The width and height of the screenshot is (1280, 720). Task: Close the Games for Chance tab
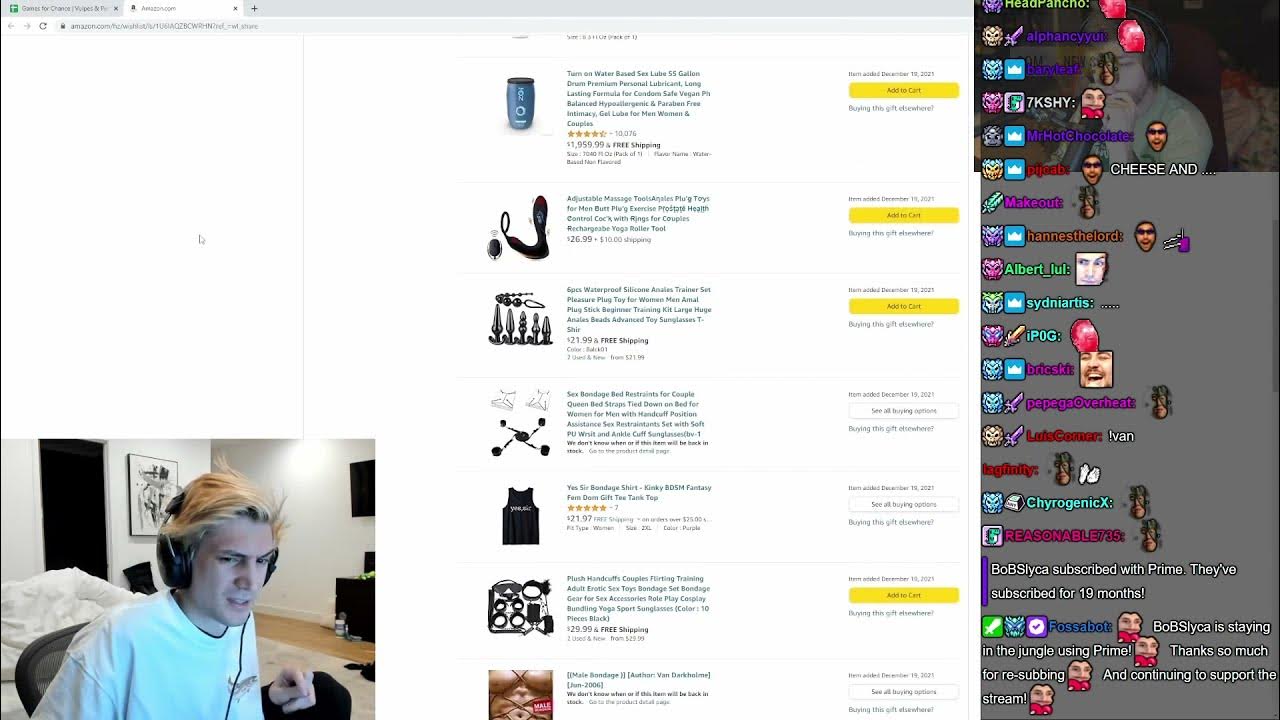point(116,8)
